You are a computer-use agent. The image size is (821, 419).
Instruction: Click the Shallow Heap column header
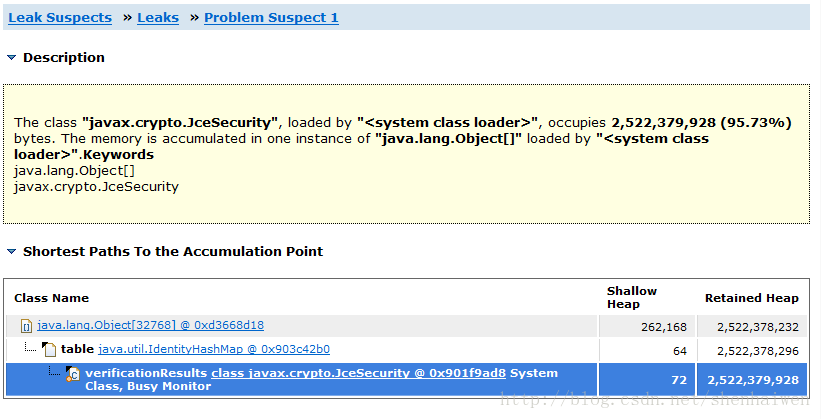631,297
